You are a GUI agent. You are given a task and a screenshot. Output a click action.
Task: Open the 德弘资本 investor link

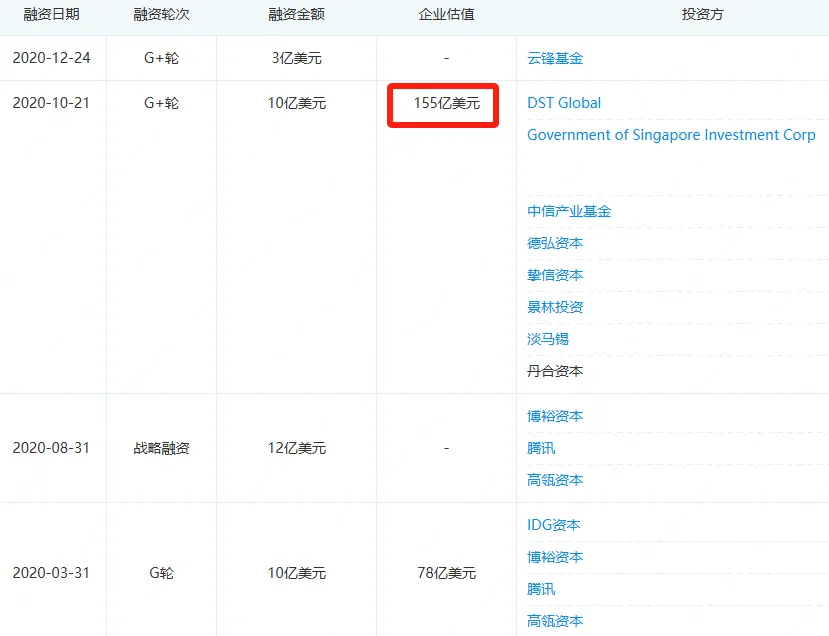555,243
